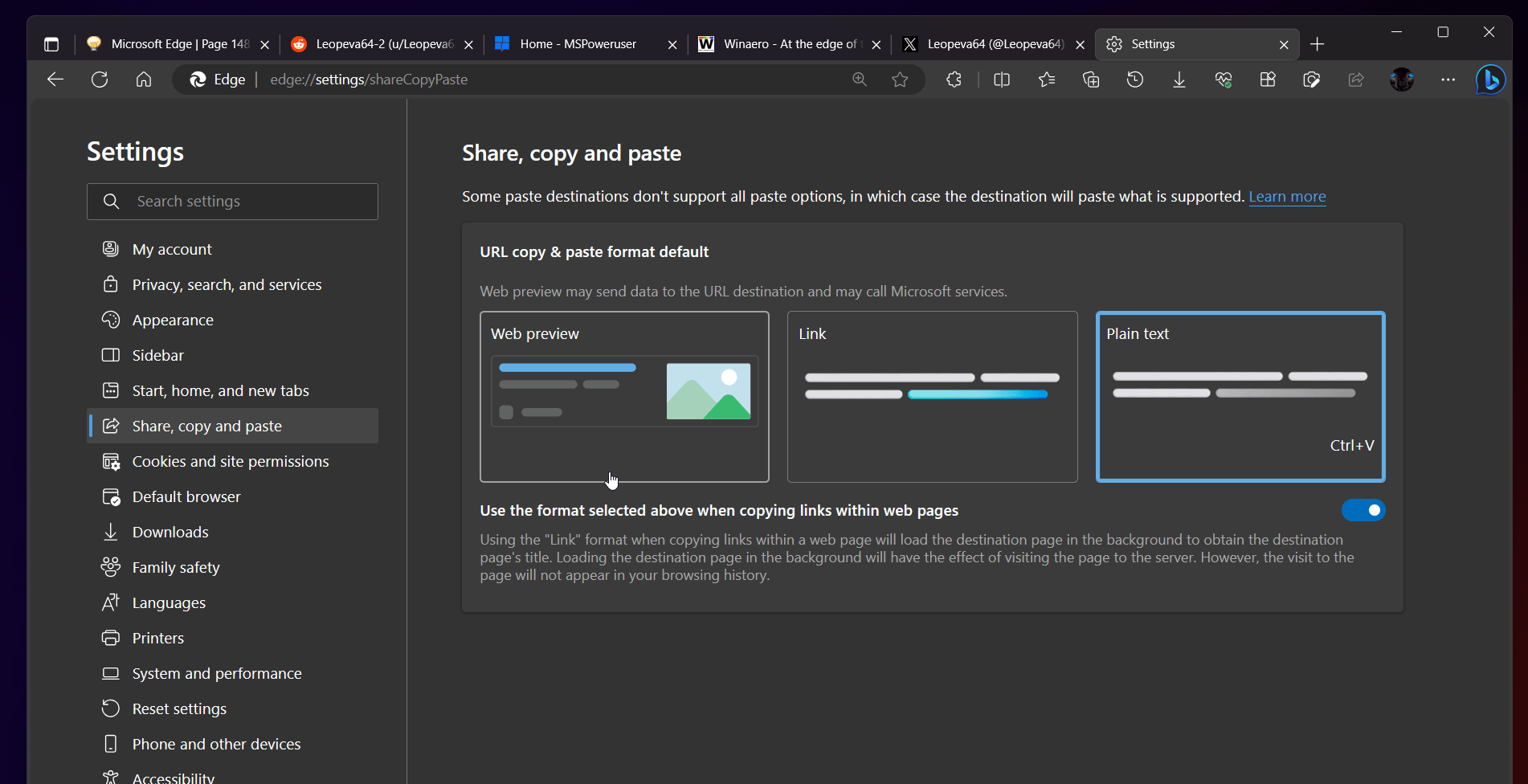Open the Share toolbar icon
Viewport: 1528px width, 784px height.
(1356, 80)
